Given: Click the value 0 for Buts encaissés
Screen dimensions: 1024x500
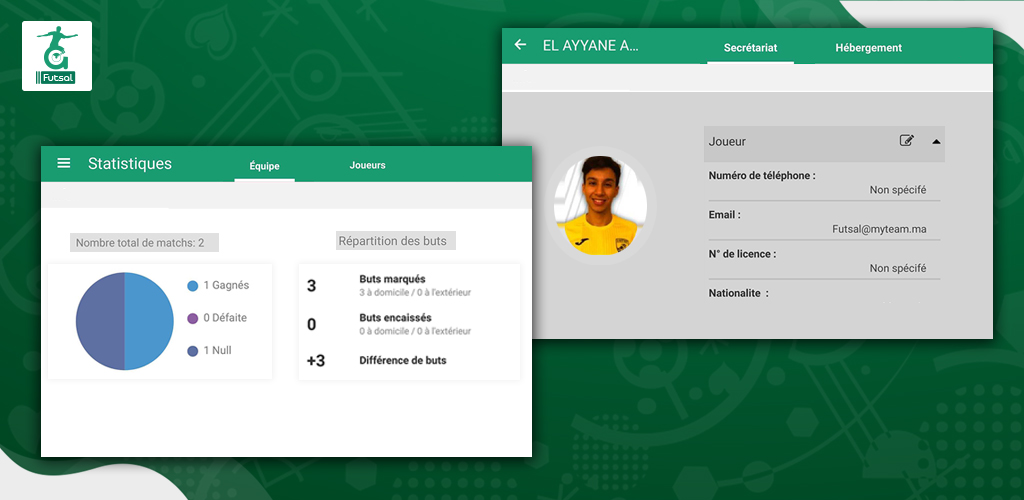Looking at the screenshot, I should (x=312, y=324).
